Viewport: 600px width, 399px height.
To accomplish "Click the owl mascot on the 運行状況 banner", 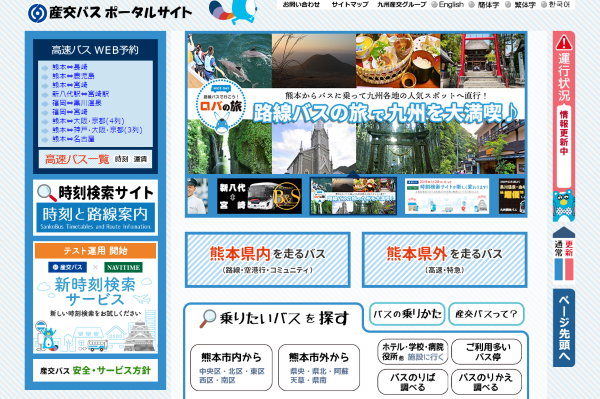I will click(564, 205).
